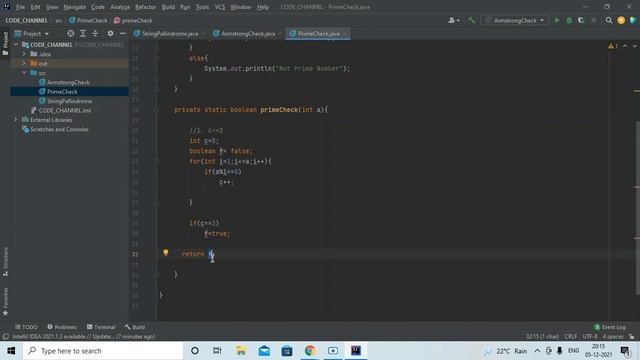Click the quick-fix light bulb

pyautogui.click(x=166, y=253)
